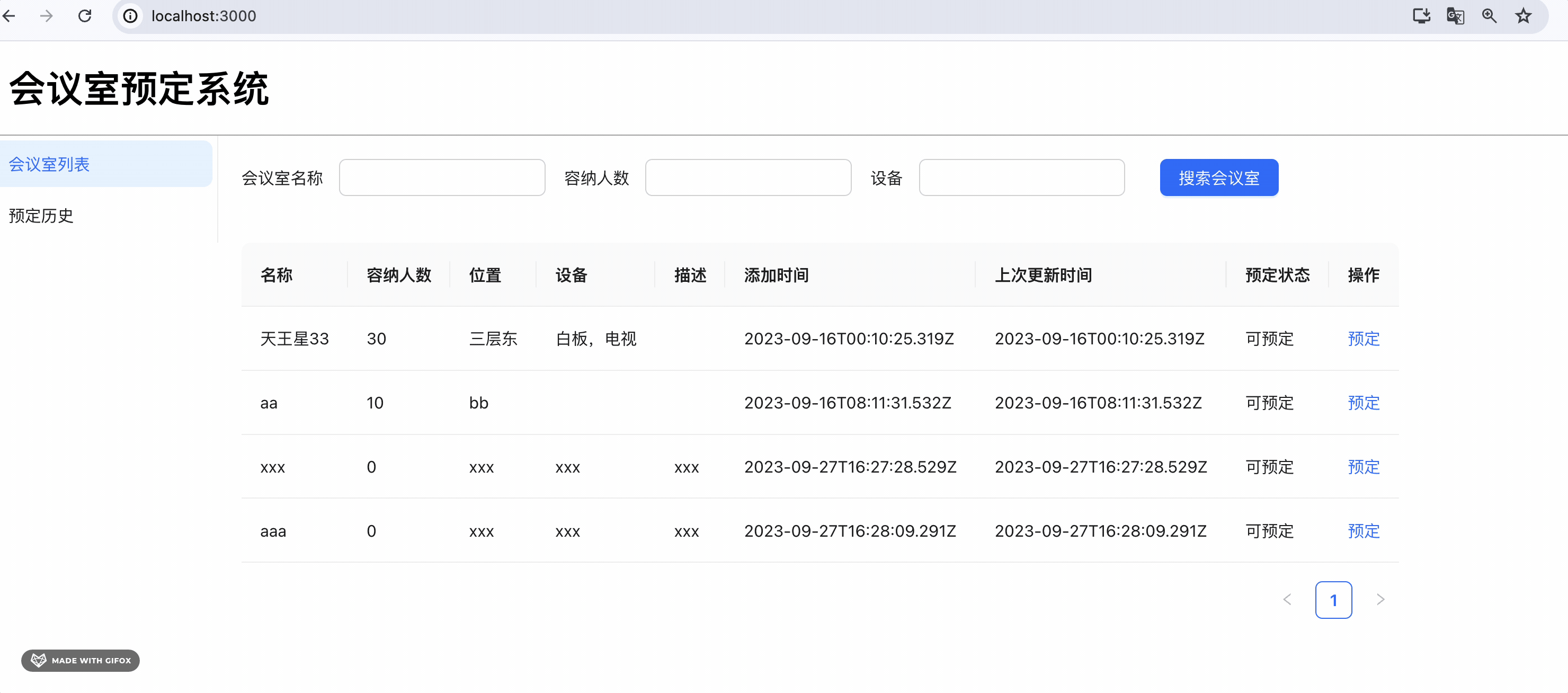Go to next page of table

tap(1380, 599)
